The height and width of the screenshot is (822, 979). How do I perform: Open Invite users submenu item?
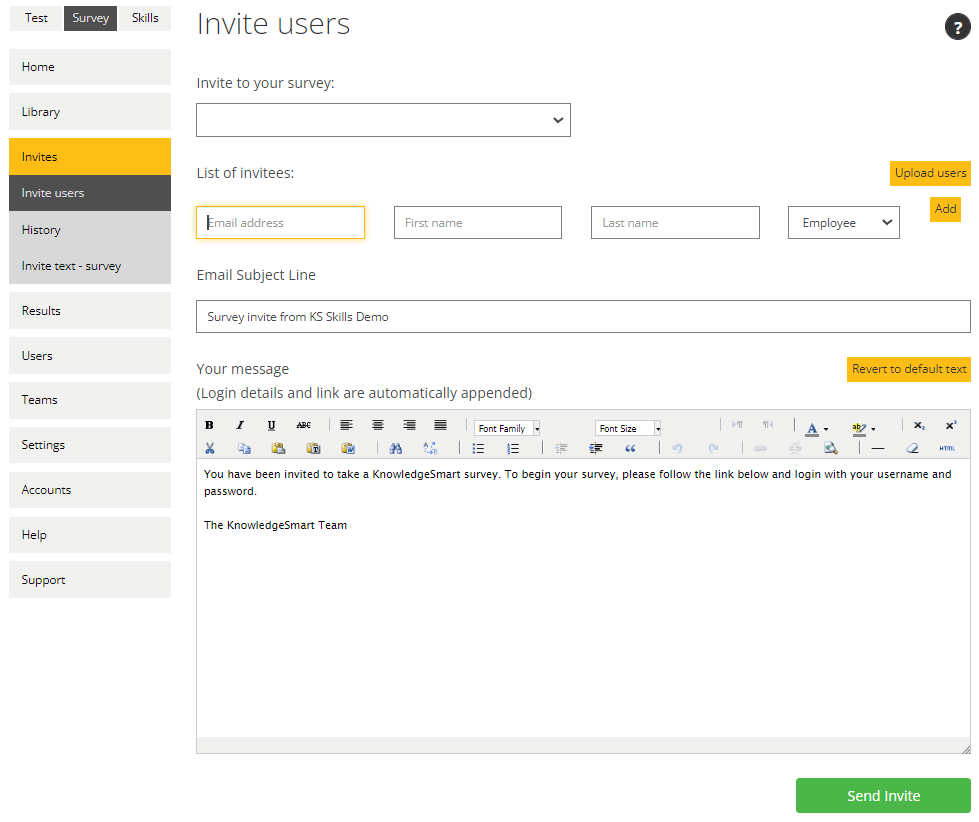(x=90, y=193)
